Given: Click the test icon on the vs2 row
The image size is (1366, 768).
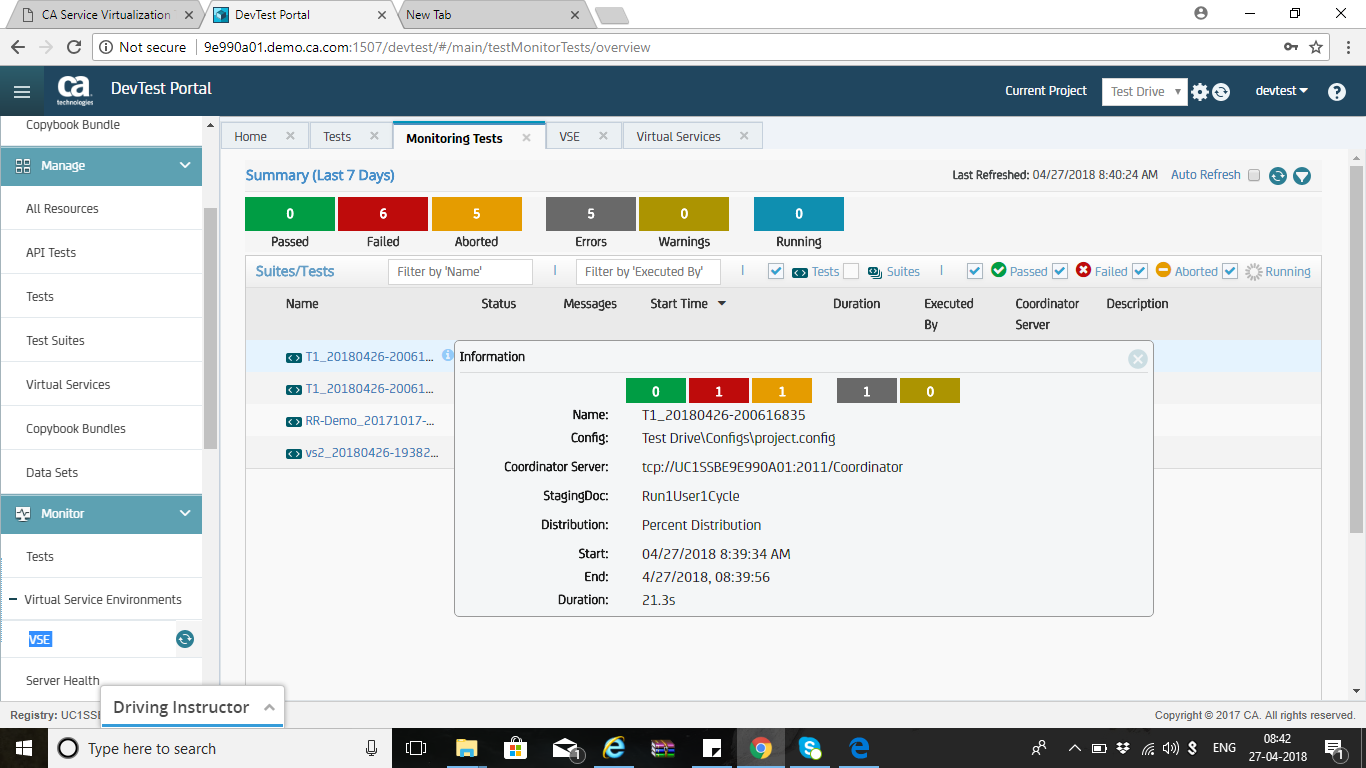Looking at the screenshot, I should coord(294,454).
